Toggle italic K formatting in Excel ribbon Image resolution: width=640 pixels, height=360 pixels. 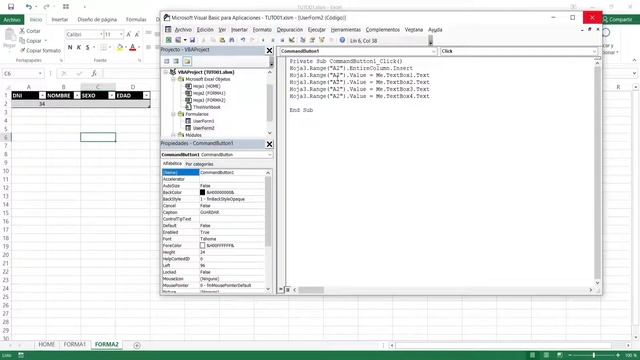(x=79, y=47)
